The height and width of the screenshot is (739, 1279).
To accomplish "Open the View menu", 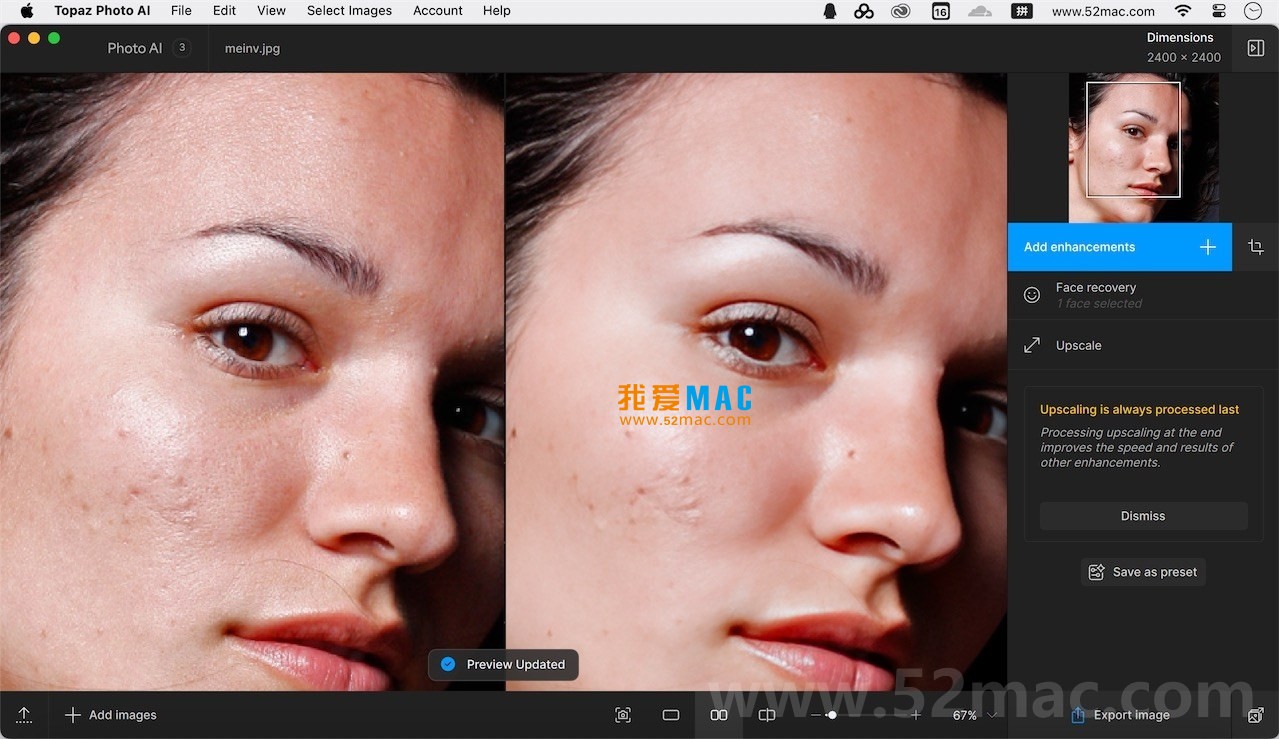I will [271, 11].
